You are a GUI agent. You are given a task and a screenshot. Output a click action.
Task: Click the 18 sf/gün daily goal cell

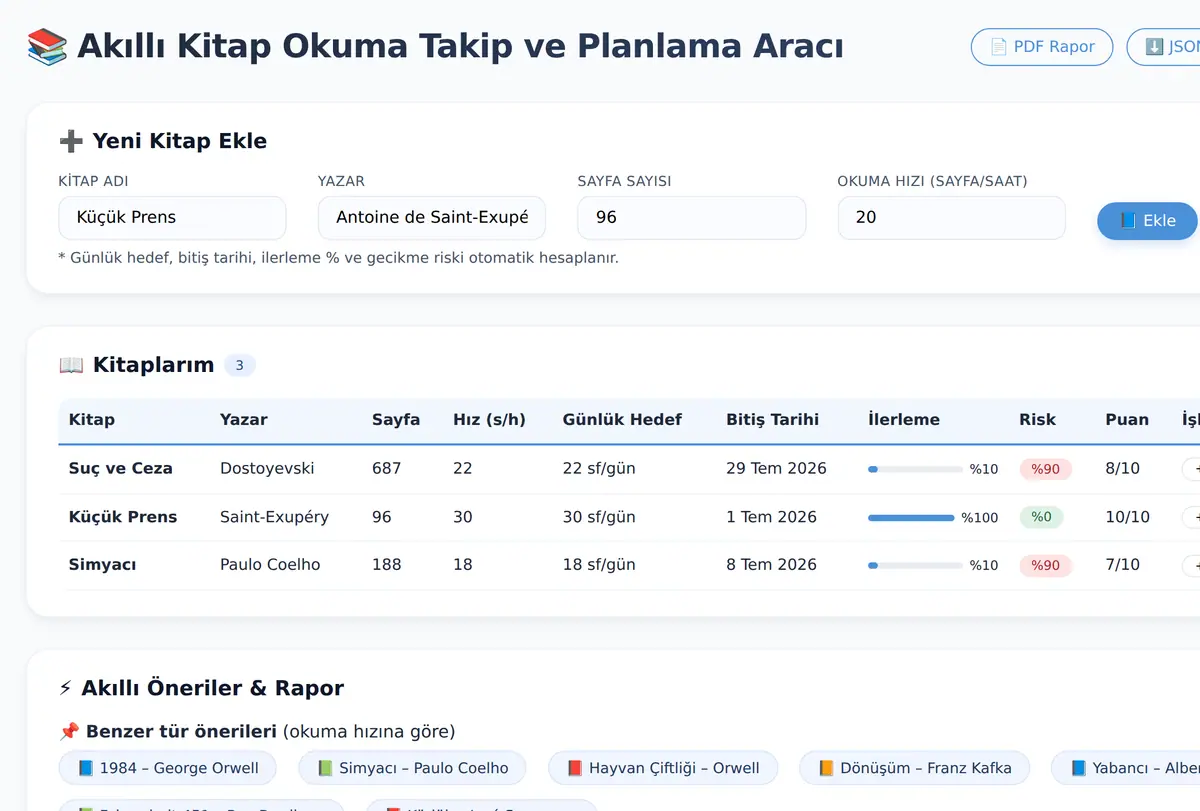(599, 565)
